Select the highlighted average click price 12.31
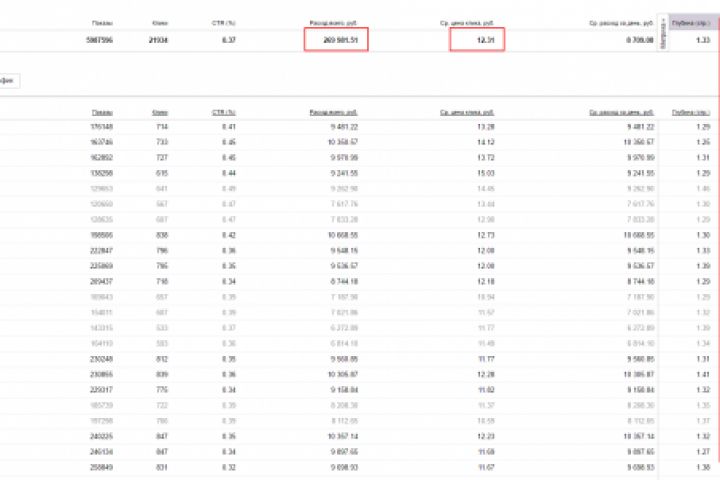Screen dimensions: 720x480 click(x=477, y=40)
